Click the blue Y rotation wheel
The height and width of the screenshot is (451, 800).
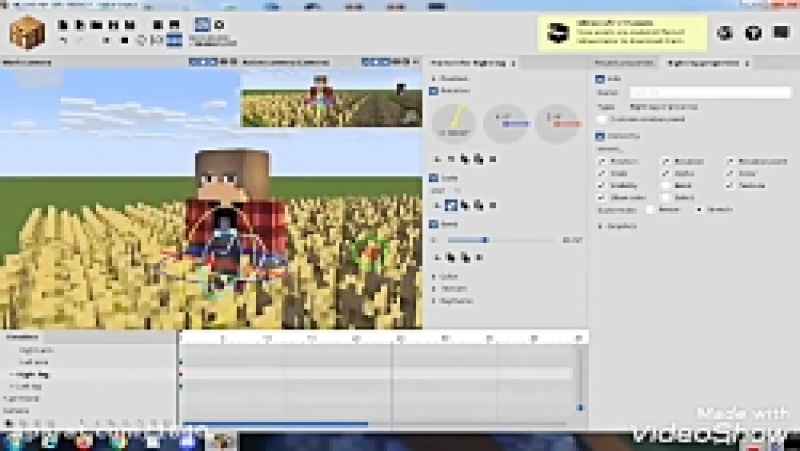point(506,123)
